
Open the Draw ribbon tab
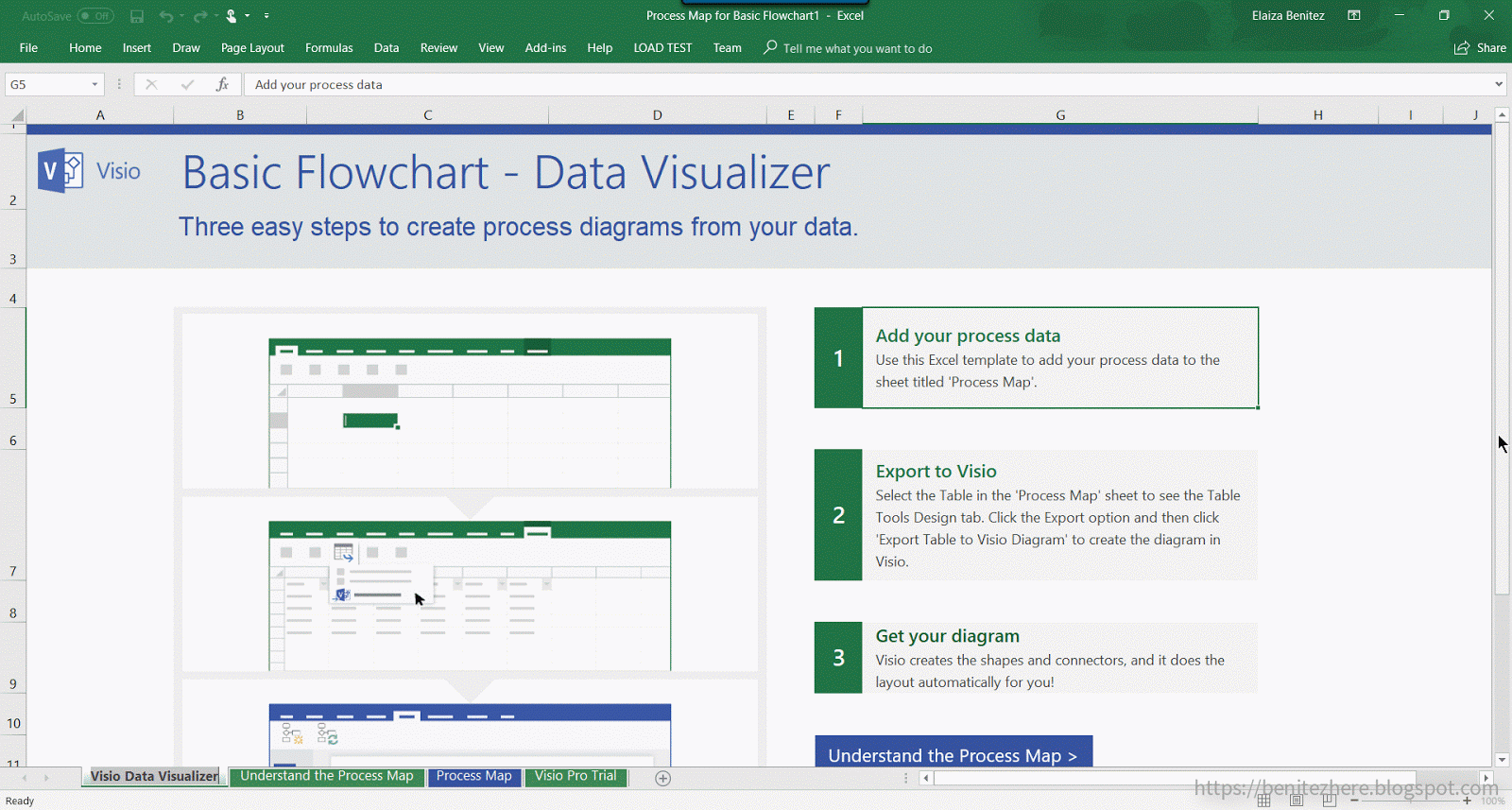(186, 48)
